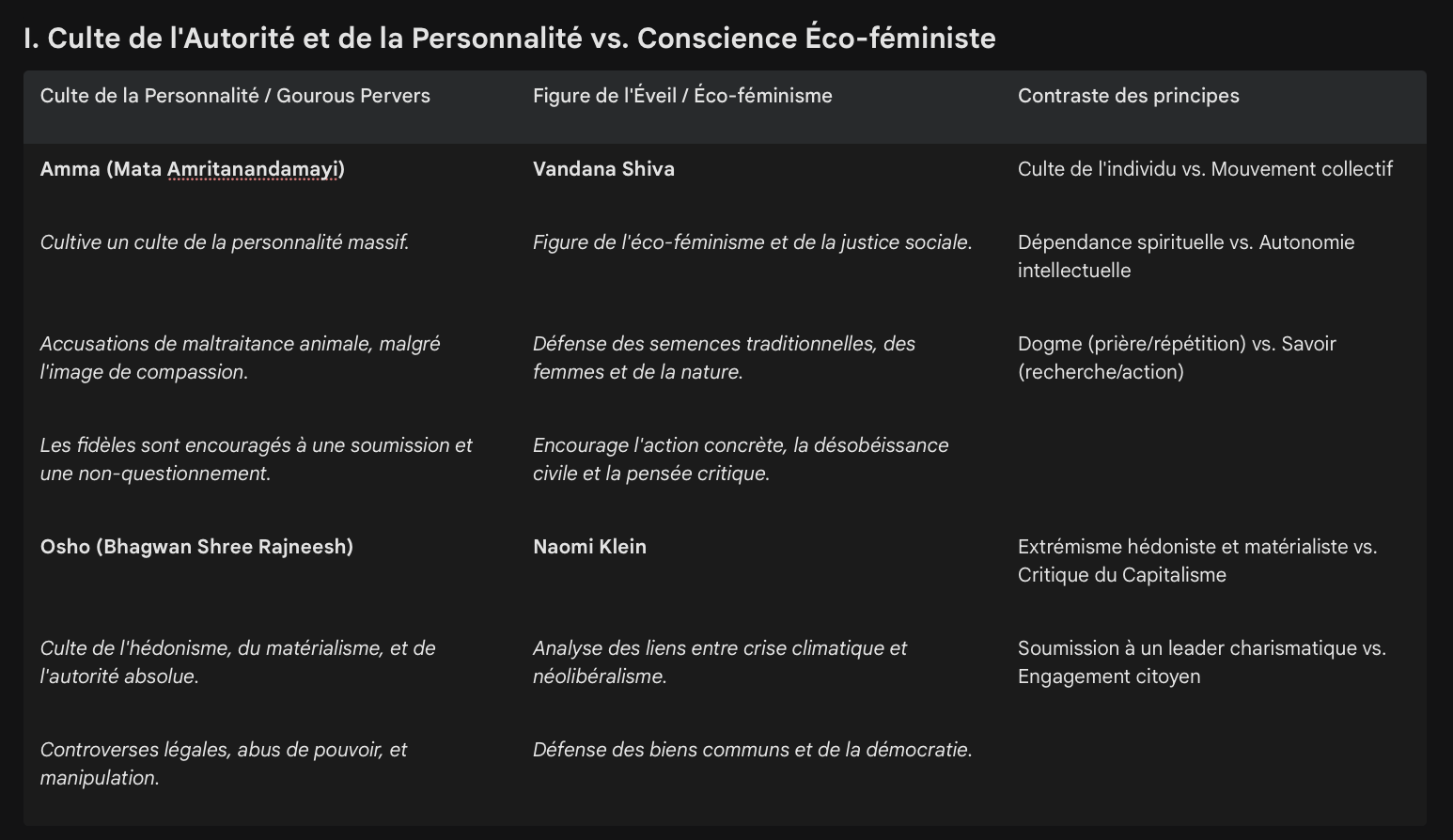Click the "Contraste des principes" column header
Viewport: 1453px width, 840px height.
pyautogui.click(x=1128, y=96)
